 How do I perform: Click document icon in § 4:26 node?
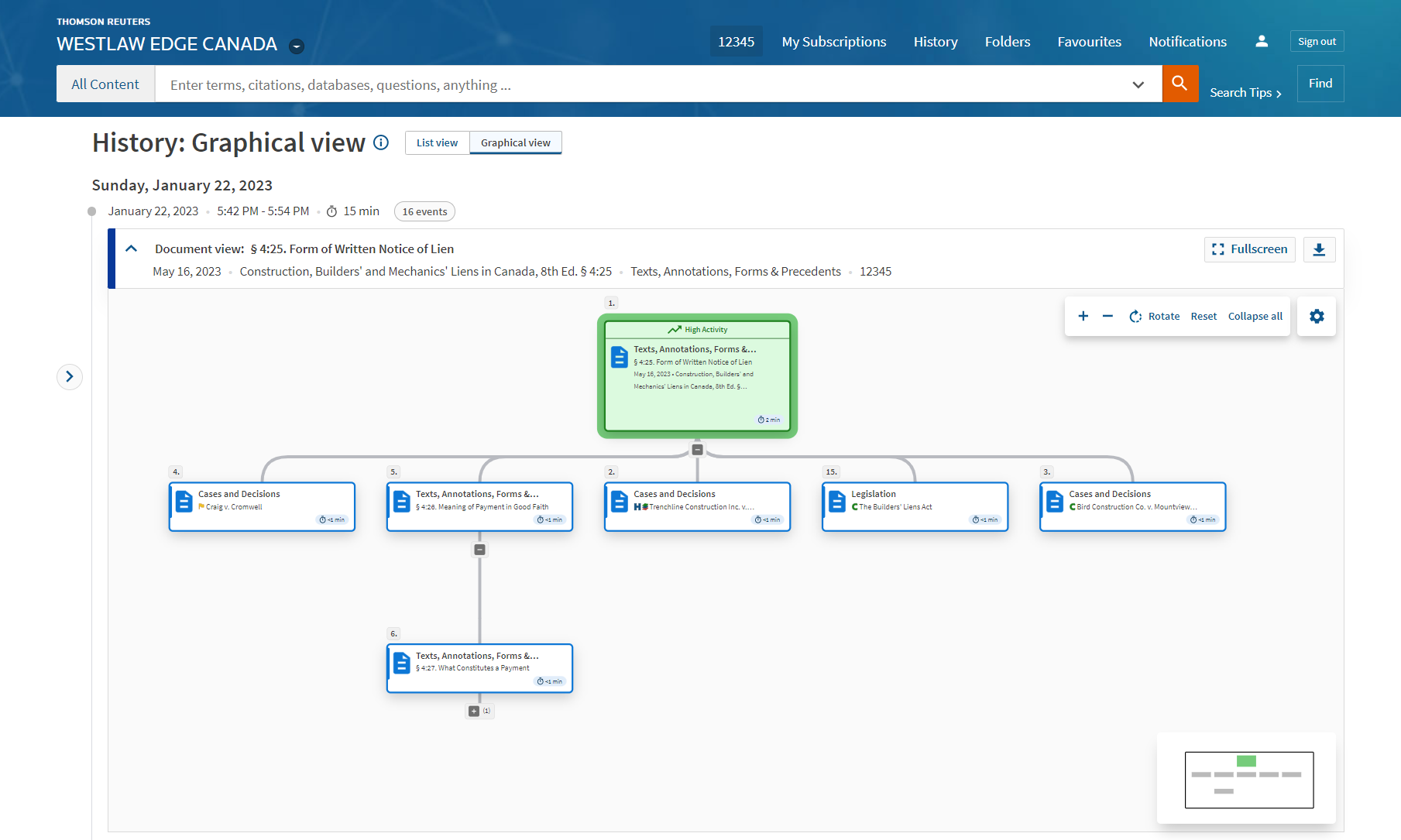coord(401,502)
